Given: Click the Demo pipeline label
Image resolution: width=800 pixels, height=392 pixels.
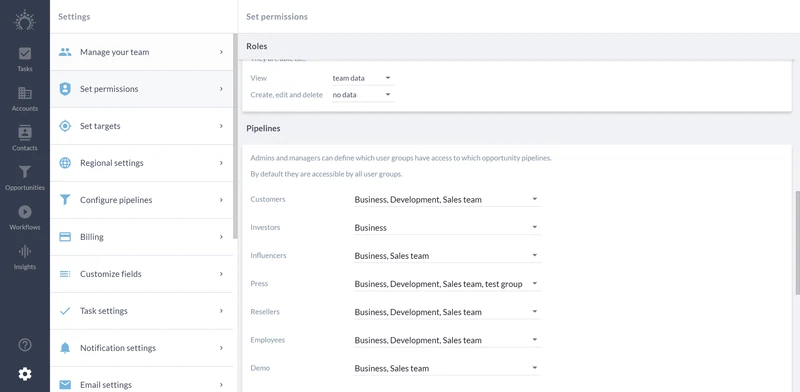Looking at the screenshot, I should 260,368.
